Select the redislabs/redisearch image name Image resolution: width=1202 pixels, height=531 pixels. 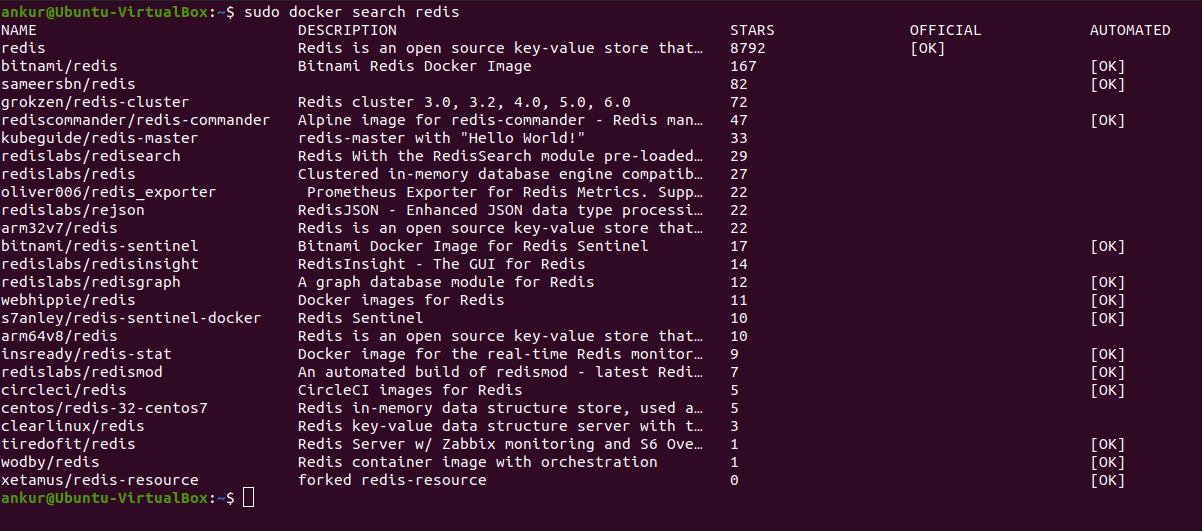pyautogui.click(x=91, y=156)
